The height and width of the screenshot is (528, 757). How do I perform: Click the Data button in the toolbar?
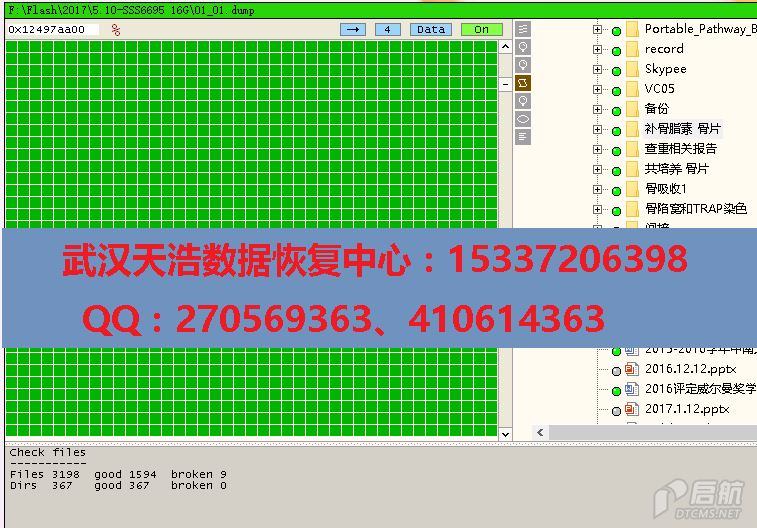431,29
